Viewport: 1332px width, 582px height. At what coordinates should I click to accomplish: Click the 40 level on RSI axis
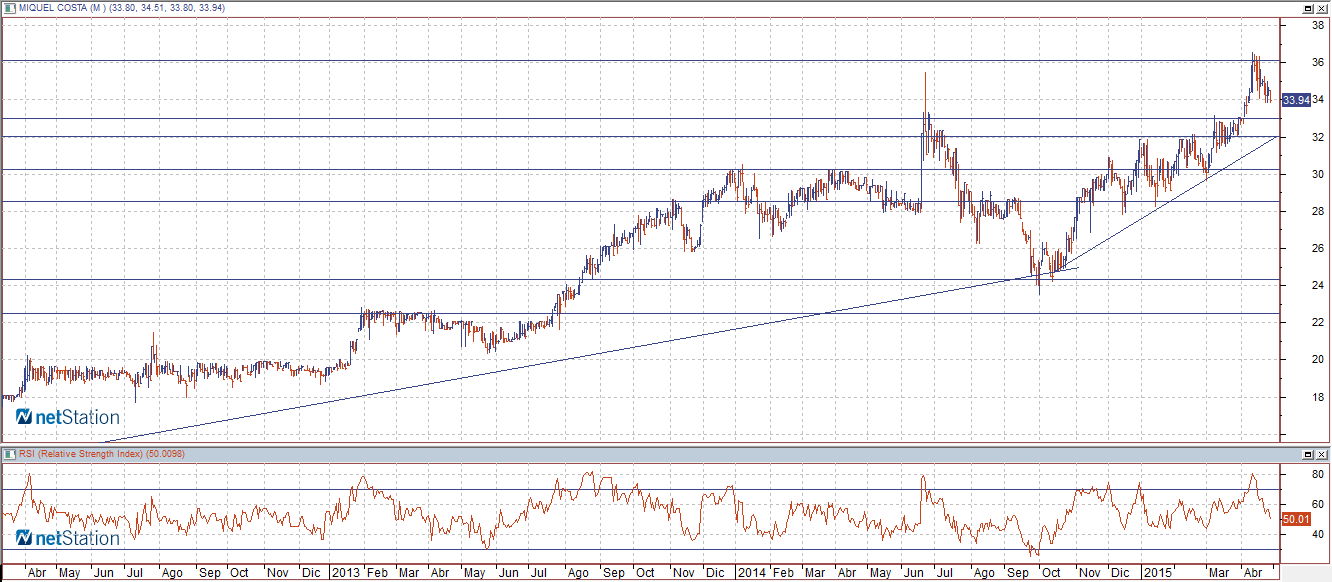1318,534
